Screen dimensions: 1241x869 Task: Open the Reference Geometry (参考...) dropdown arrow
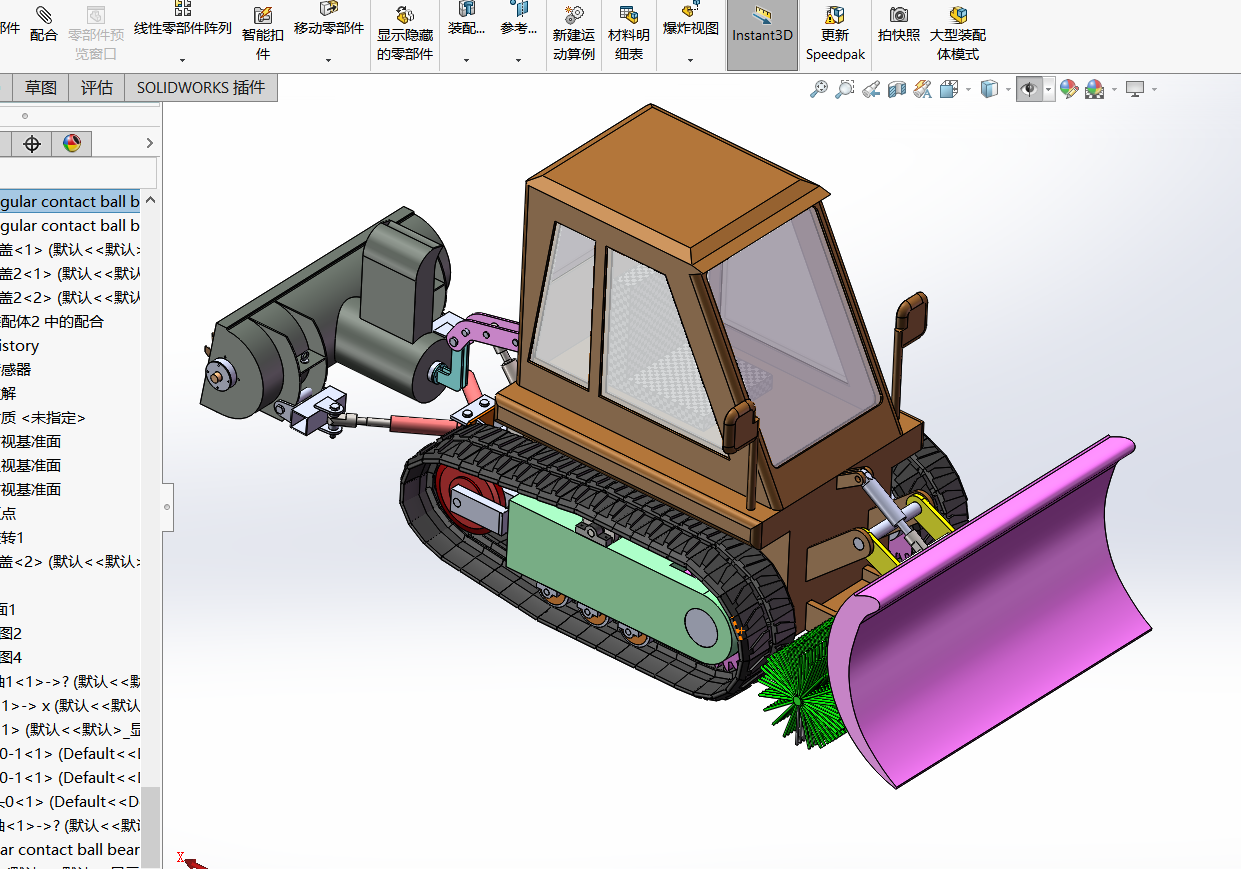[518, 60]
